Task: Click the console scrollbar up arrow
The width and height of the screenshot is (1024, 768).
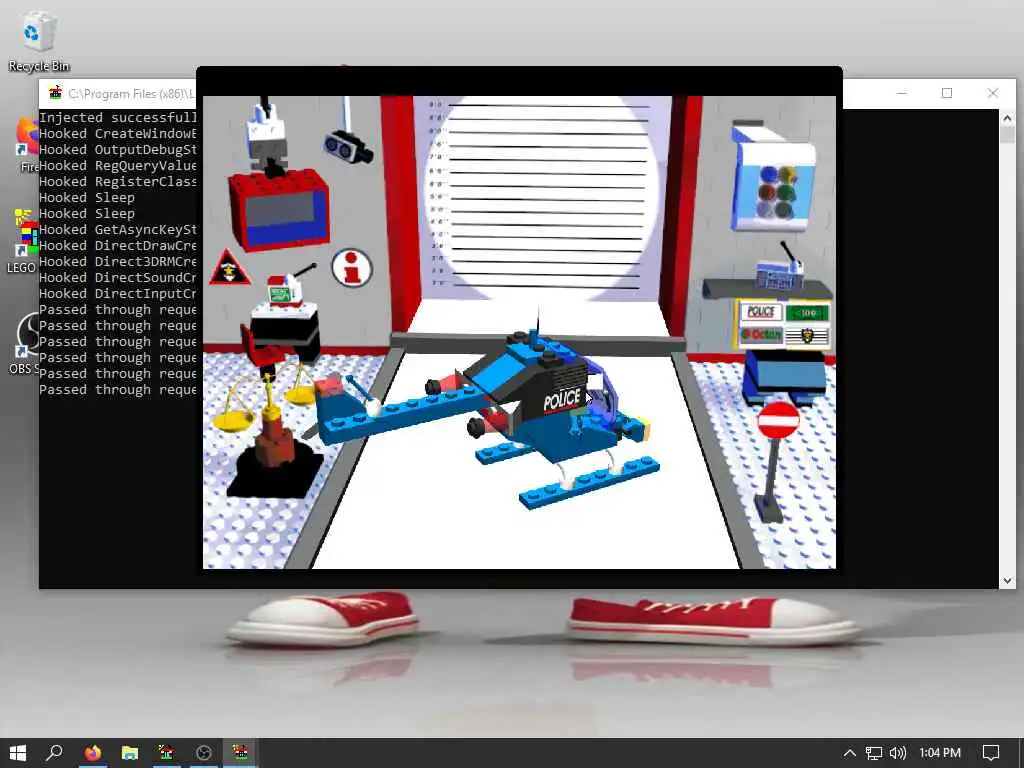Action: click(1006, 118)
